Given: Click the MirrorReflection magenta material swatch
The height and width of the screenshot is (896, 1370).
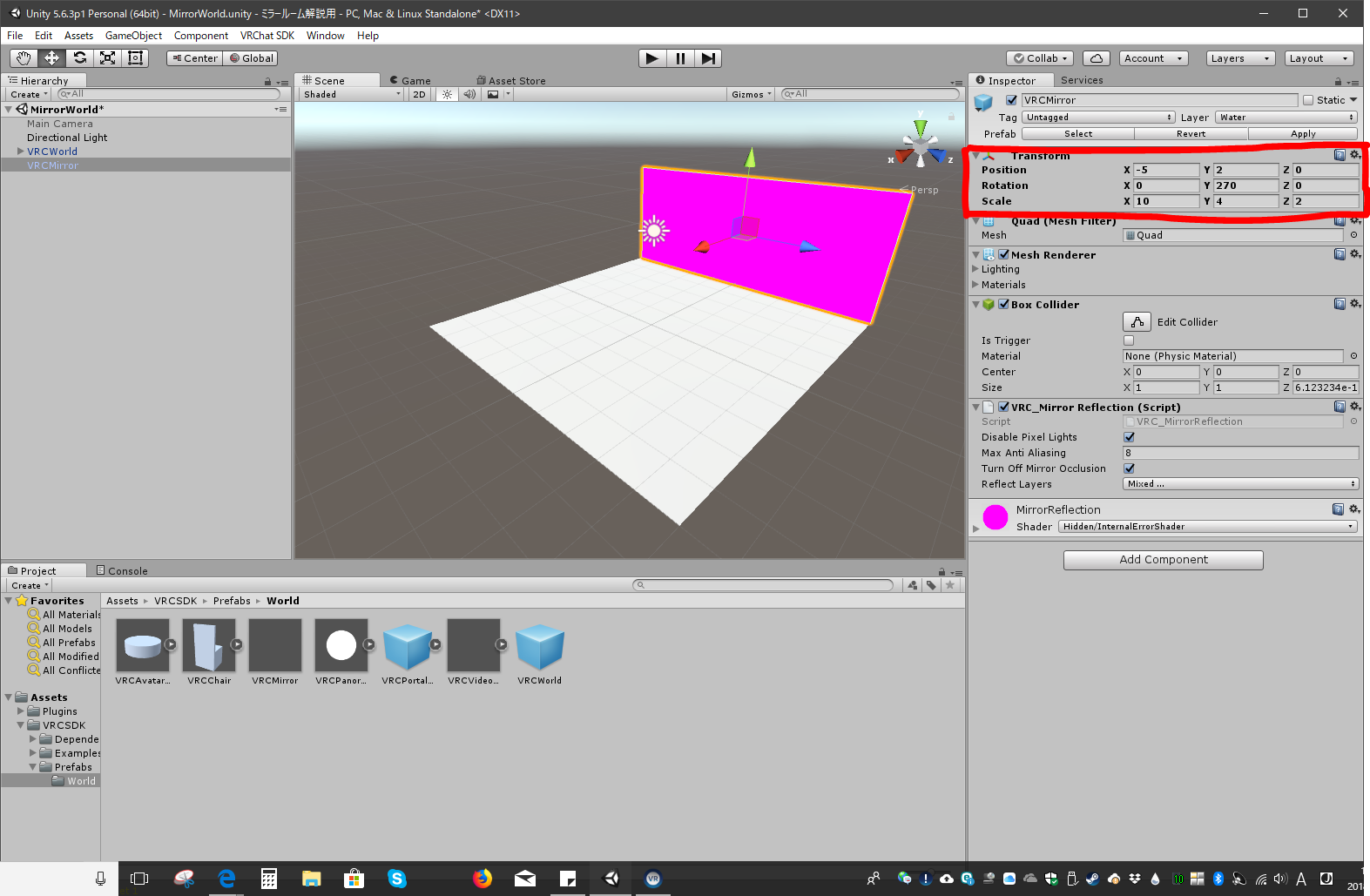Looking at the screenshot, I should coord(995,517).
